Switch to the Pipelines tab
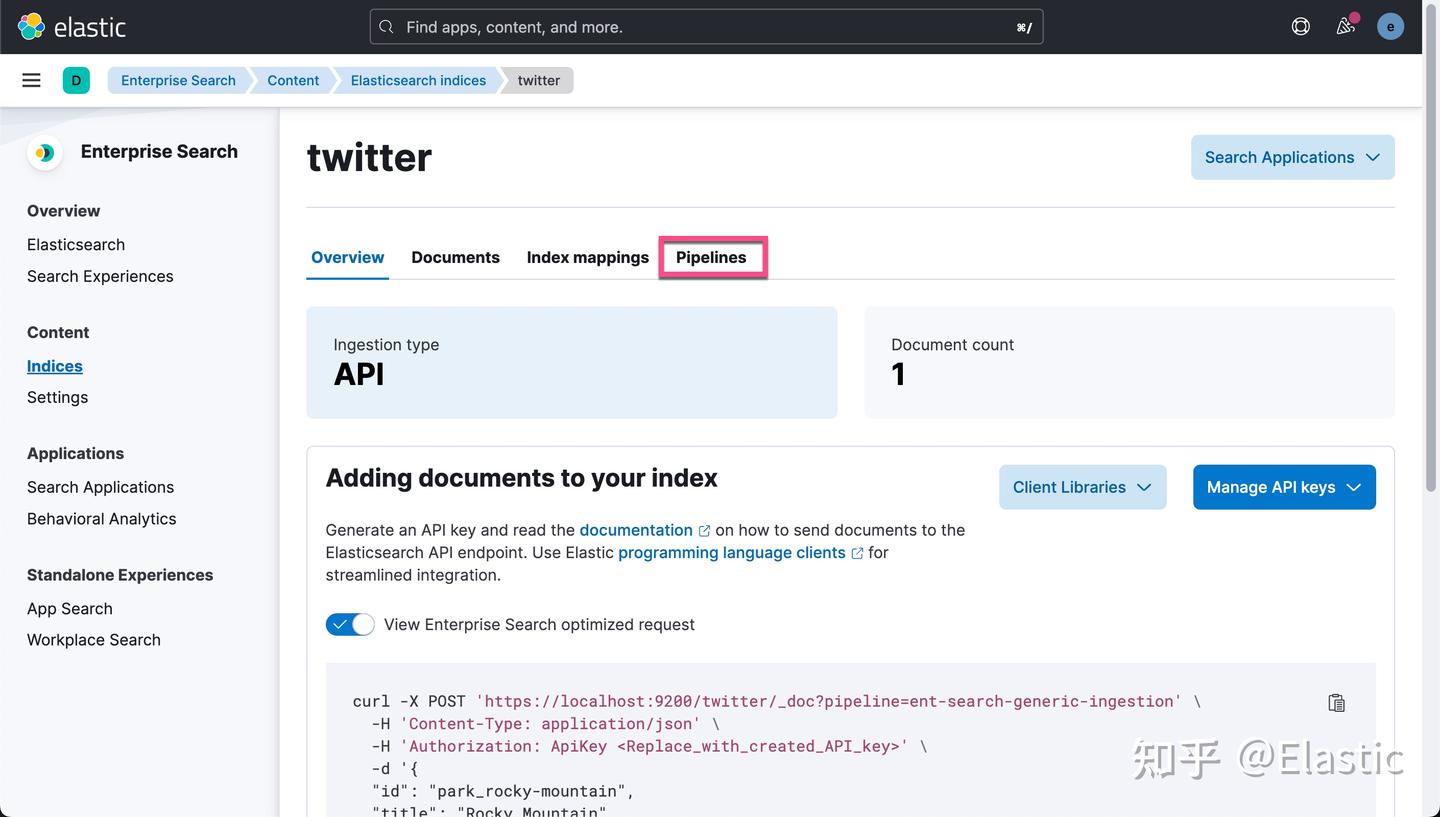The height and width of the screenshot is (817, 1440). pyautogui.click(x=712, y=257)
